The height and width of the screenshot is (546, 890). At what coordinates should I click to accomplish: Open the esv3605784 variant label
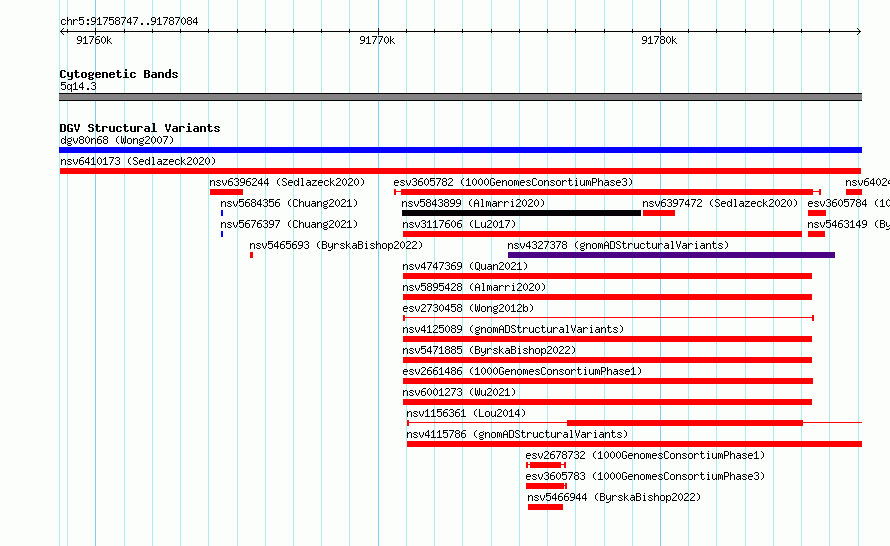tap(849, 203)
